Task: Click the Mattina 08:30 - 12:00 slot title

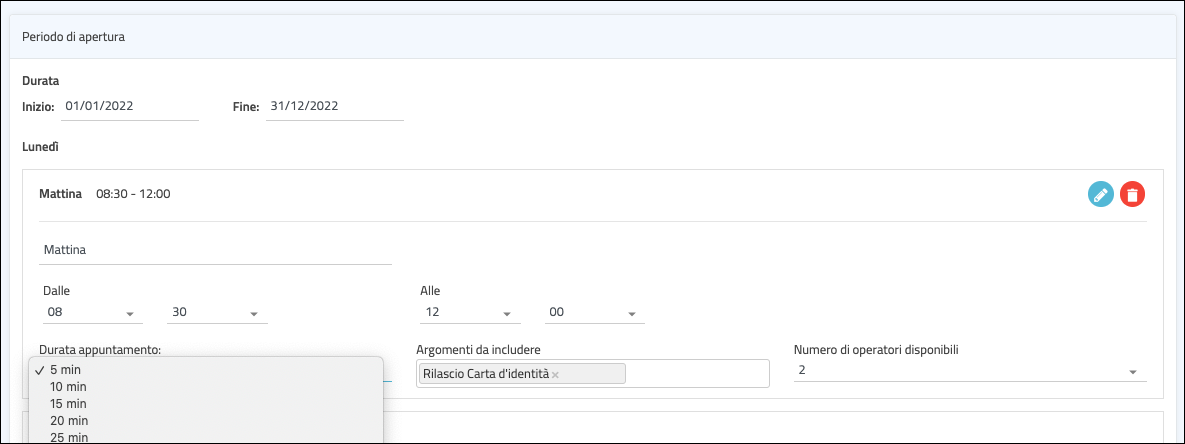Action: coord(105,194)
